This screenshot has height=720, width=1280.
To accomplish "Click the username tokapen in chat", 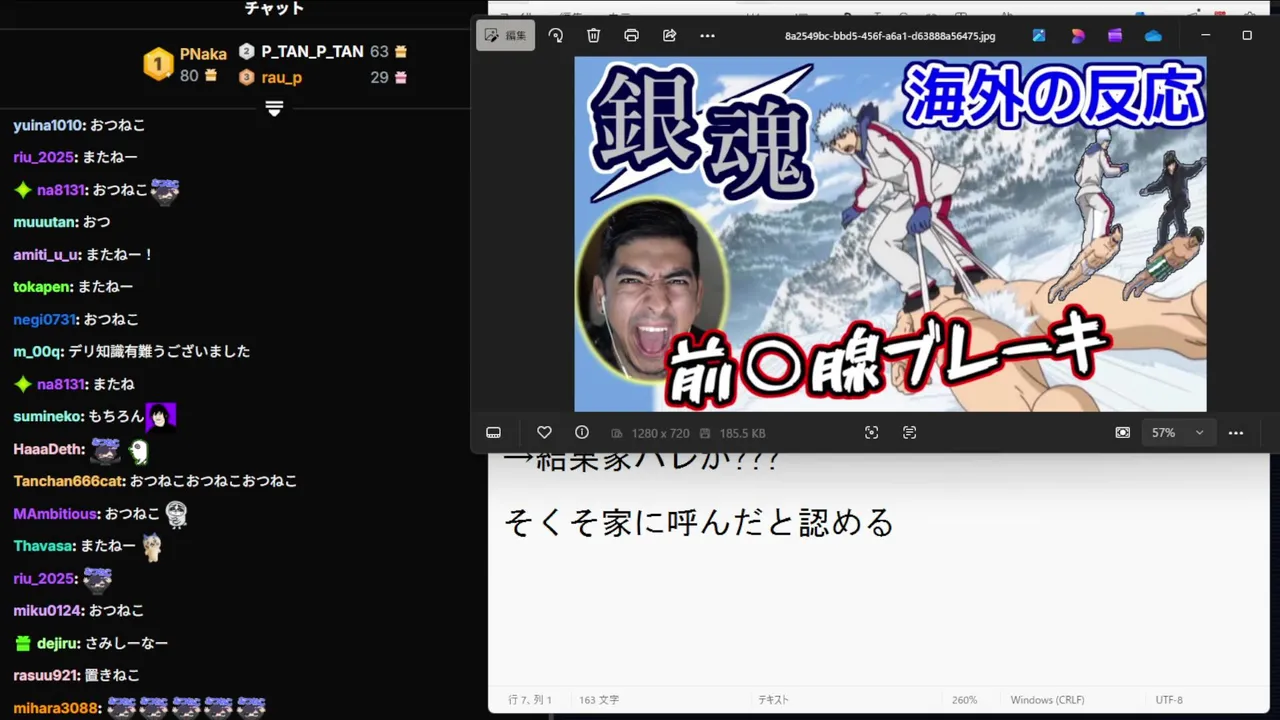I will pos(42,287).
